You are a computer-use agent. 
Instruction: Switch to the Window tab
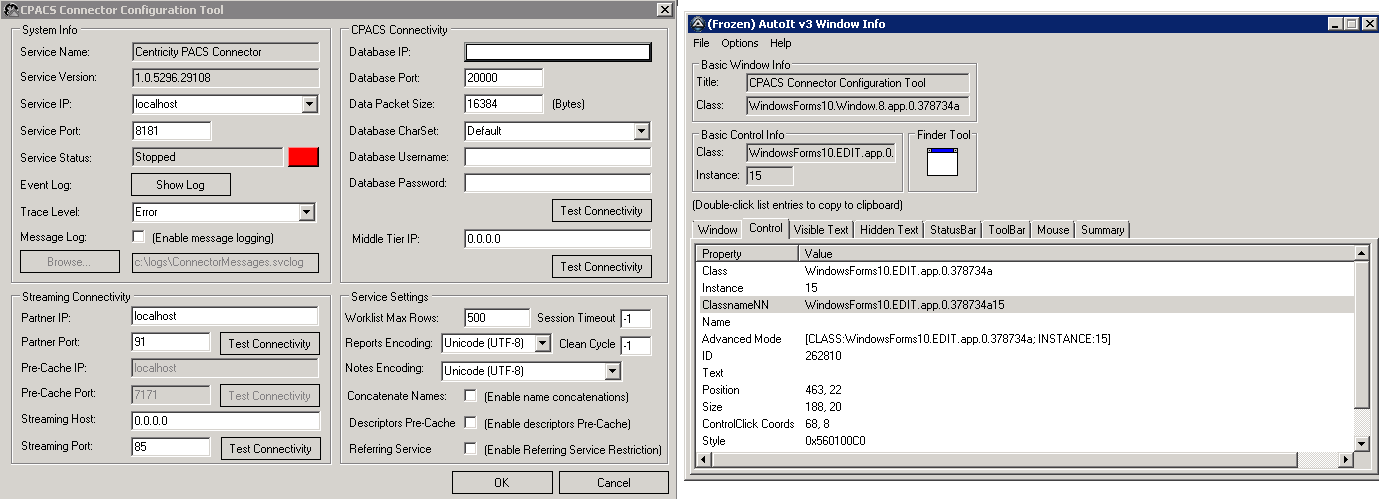(x=717, y=230)
